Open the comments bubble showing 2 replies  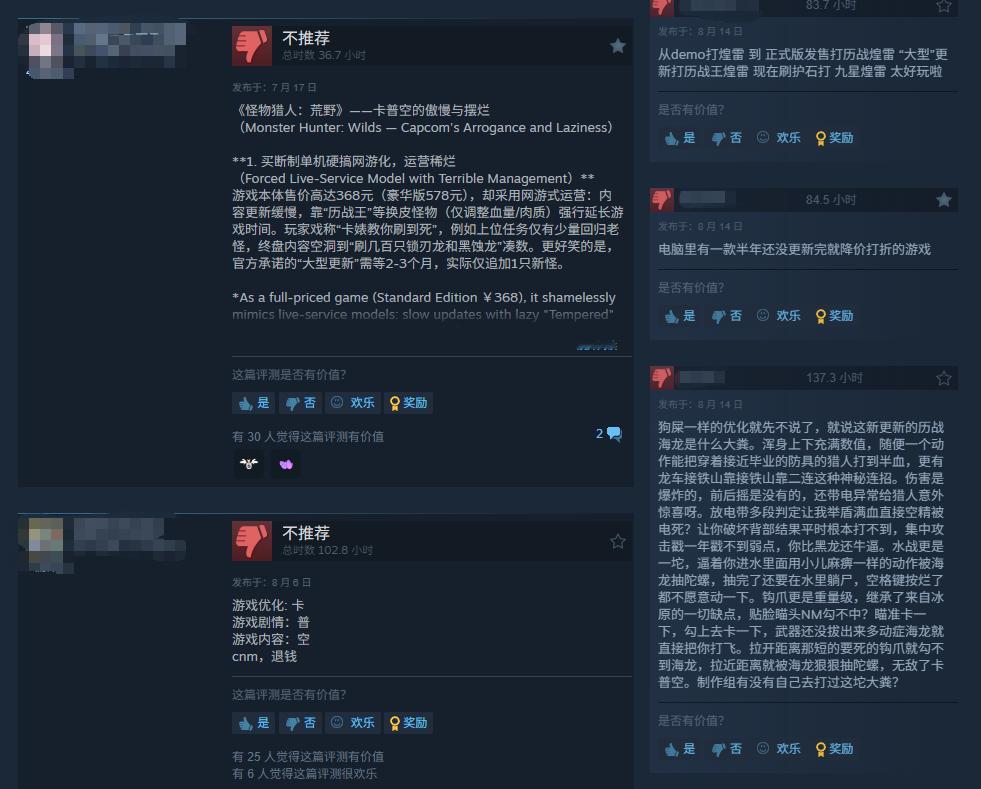[609, 434]
